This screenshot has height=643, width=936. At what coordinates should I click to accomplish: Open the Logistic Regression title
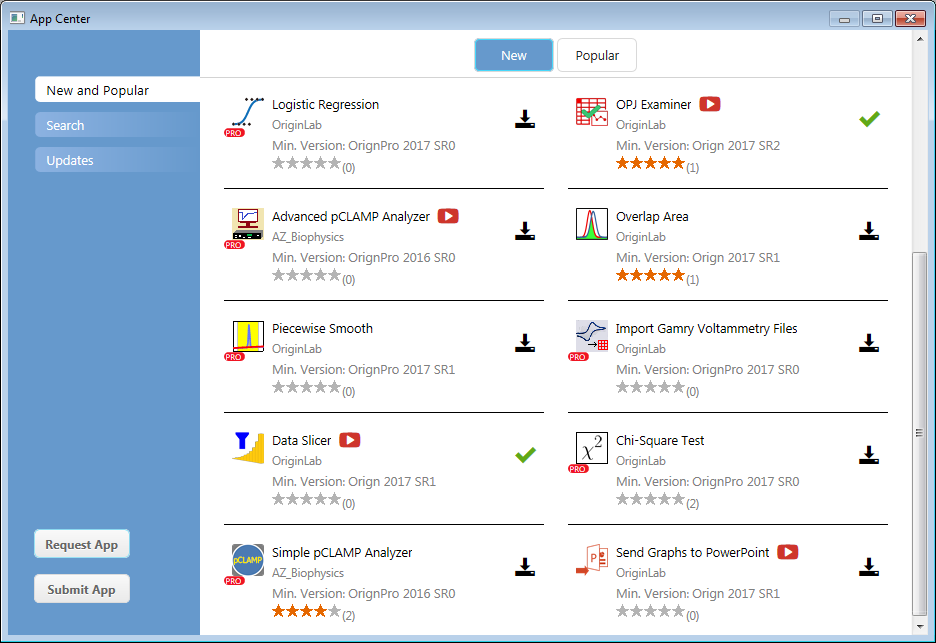[x=325, y=104]
